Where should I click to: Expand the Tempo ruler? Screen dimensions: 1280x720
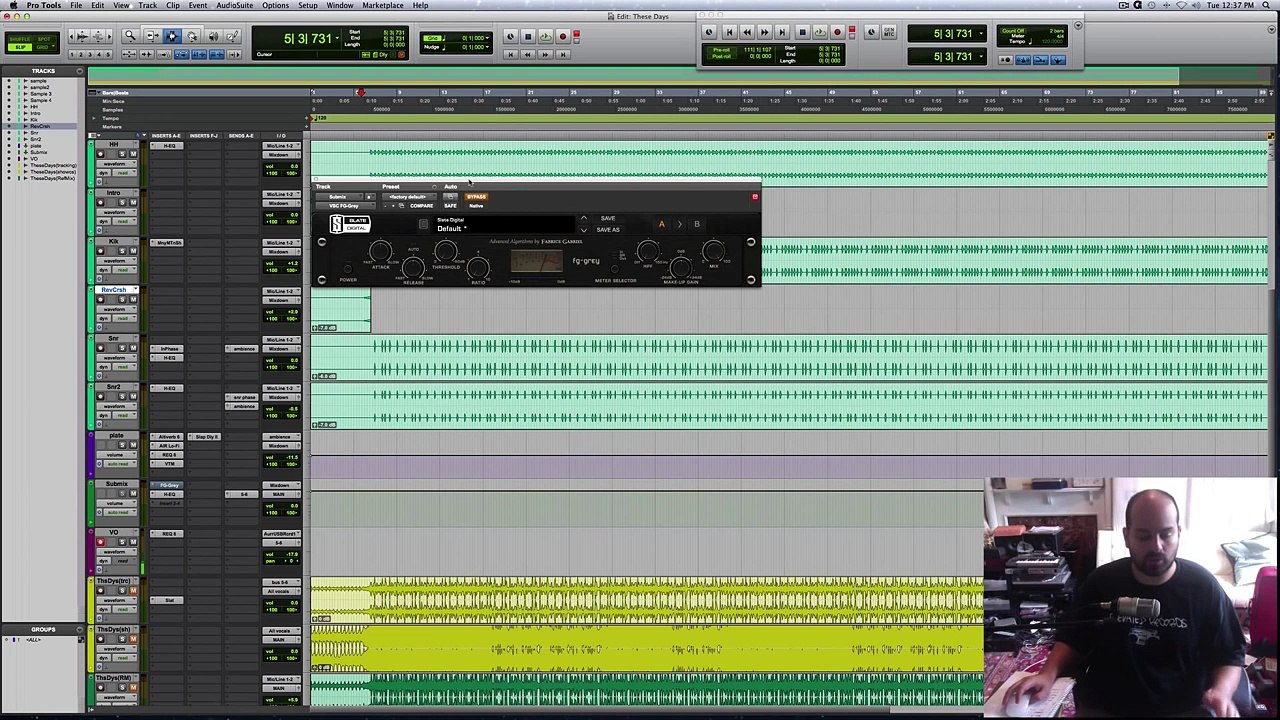[x=94, y=118]
